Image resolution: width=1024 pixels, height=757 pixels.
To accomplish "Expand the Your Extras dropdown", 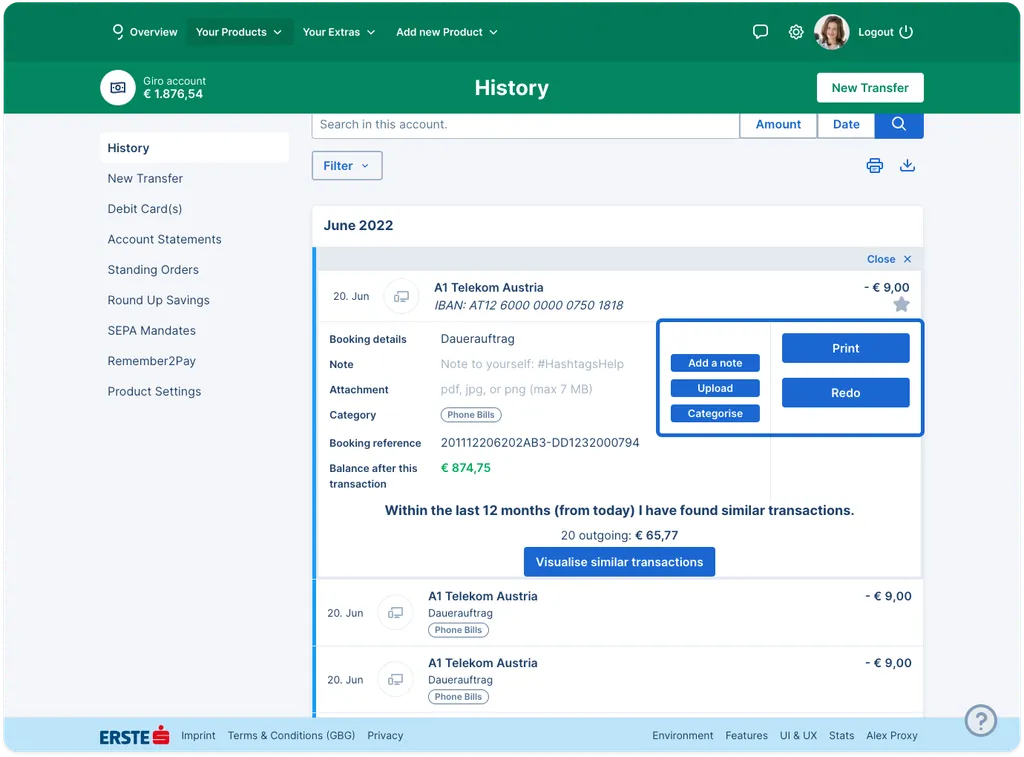I will click(x=338, y=32).
